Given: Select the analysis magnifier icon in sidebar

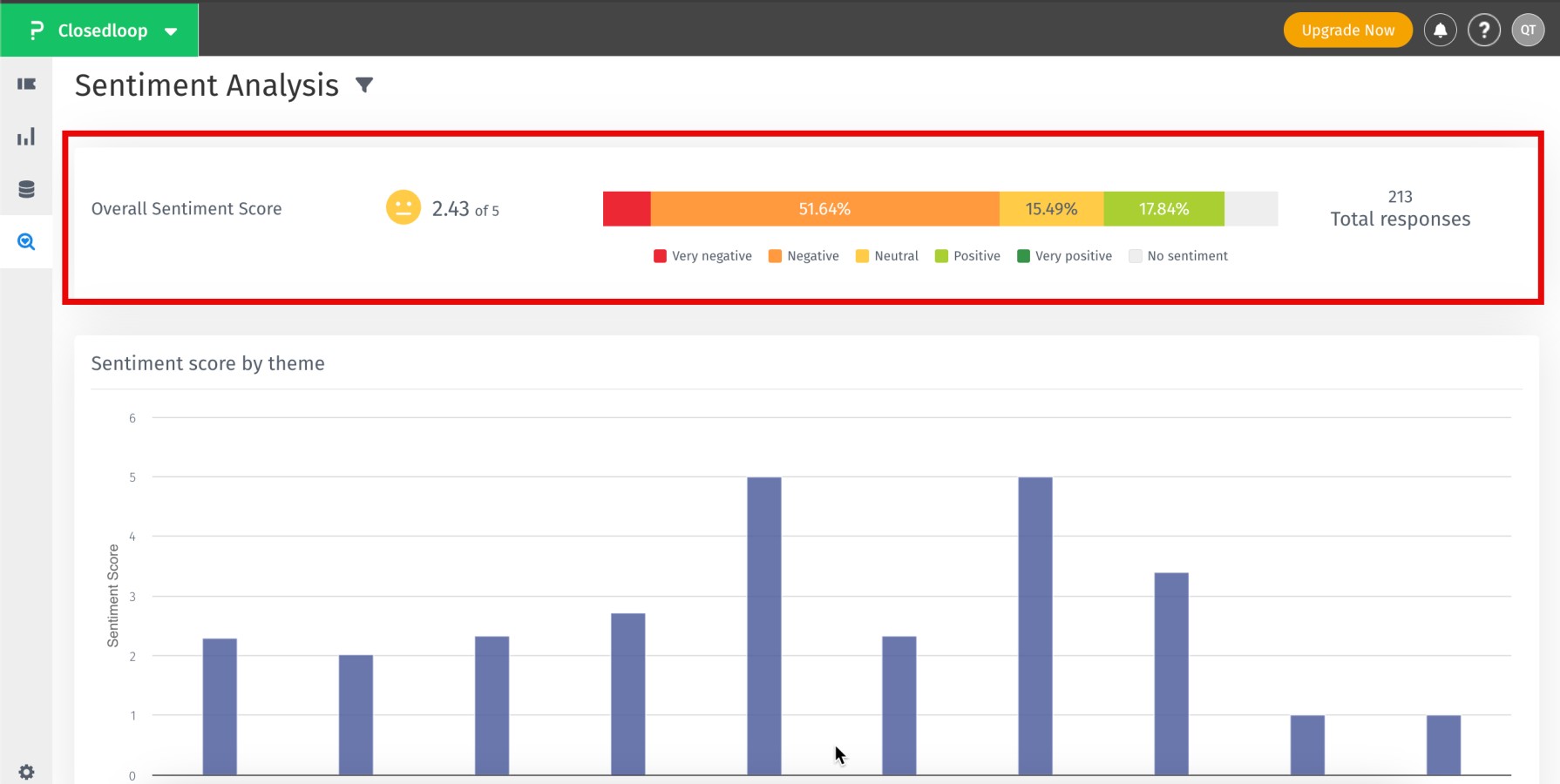Looking at the screenshot, I should click(x=27, y=241).
